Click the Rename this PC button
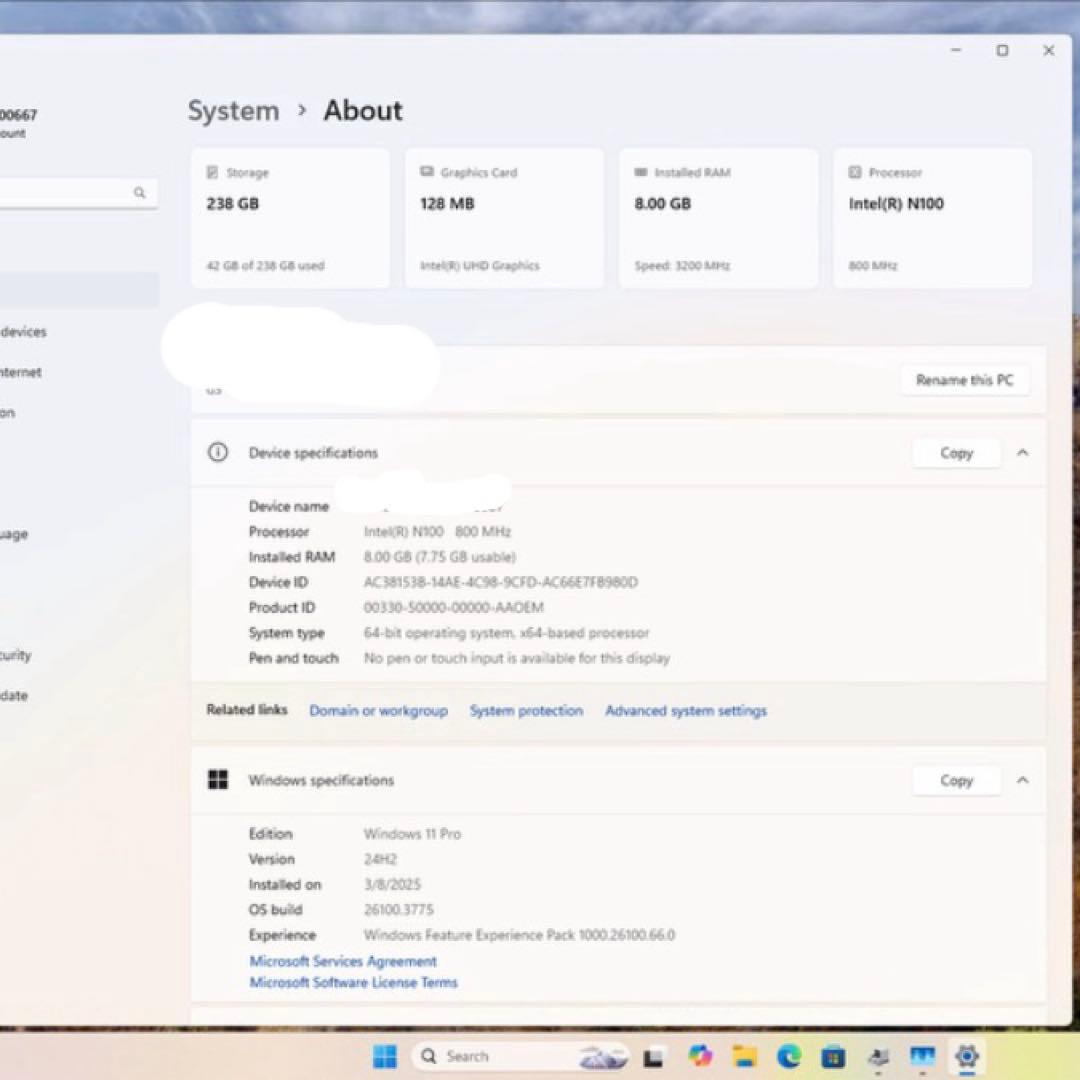This screenshot has width=1080, height=1080. [x=963, y=380]
